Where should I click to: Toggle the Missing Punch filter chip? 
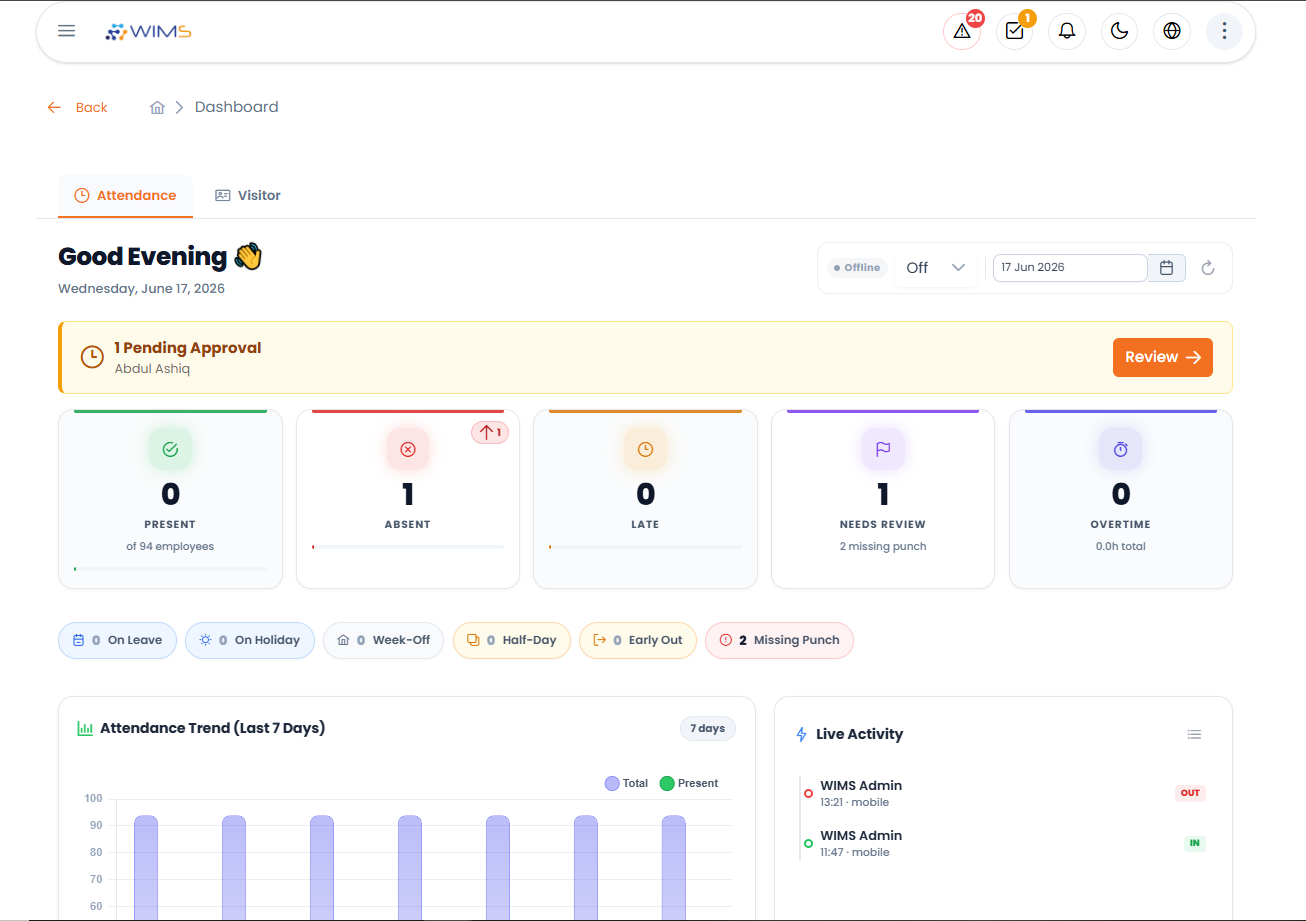(x=779, y=640)
